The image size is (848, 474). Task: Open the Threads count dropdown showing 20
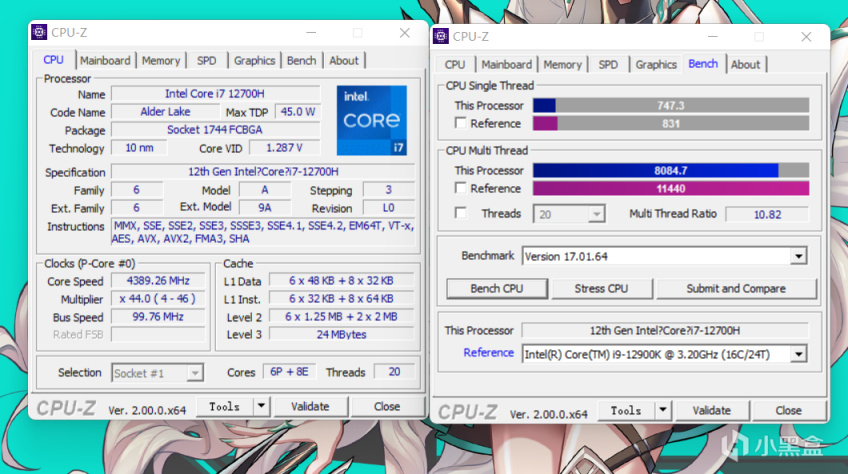[569, 214]
